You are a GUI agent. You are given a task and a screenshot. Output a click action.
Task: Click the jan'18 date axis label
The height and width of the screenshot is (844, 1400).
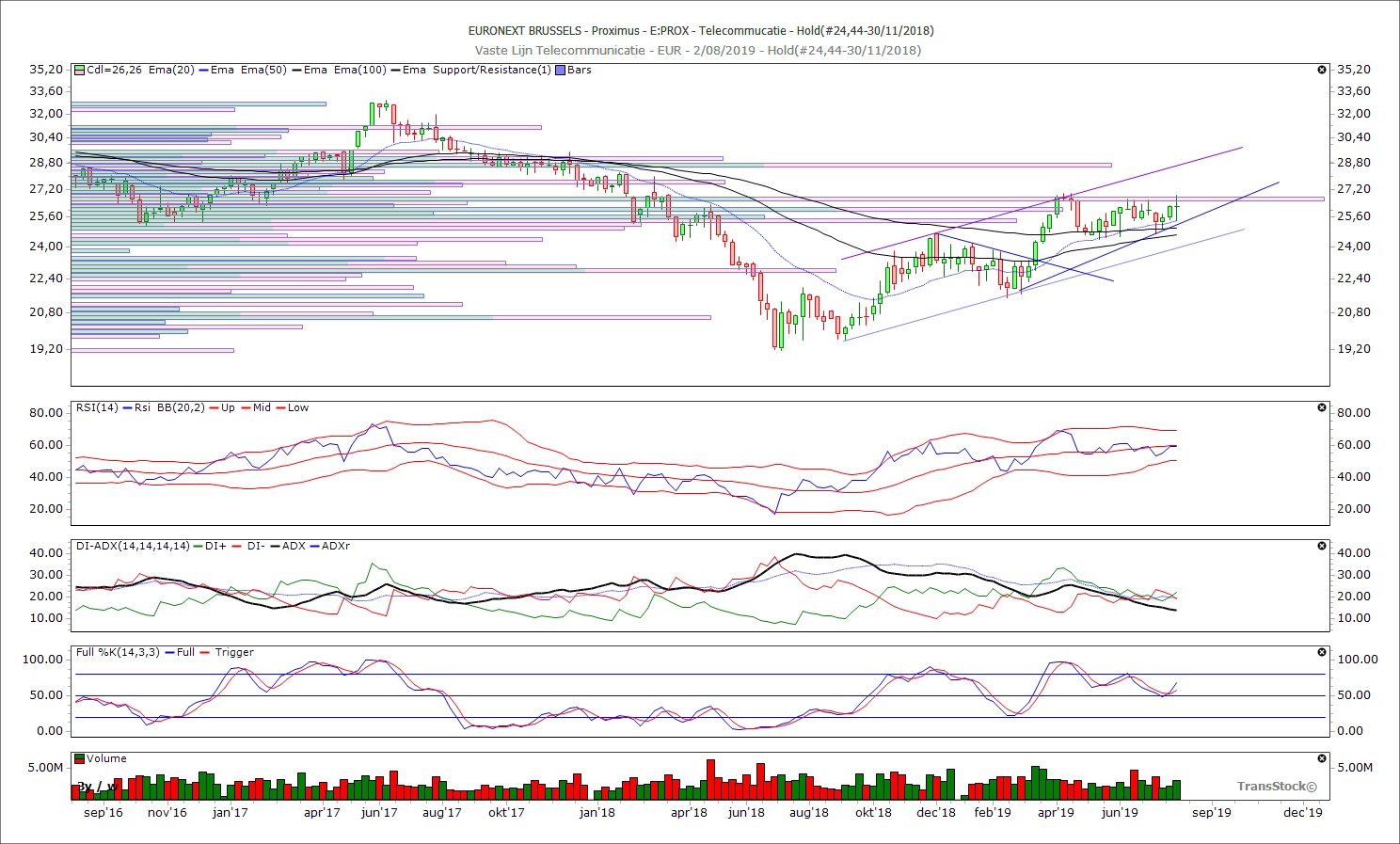(597, 812)
